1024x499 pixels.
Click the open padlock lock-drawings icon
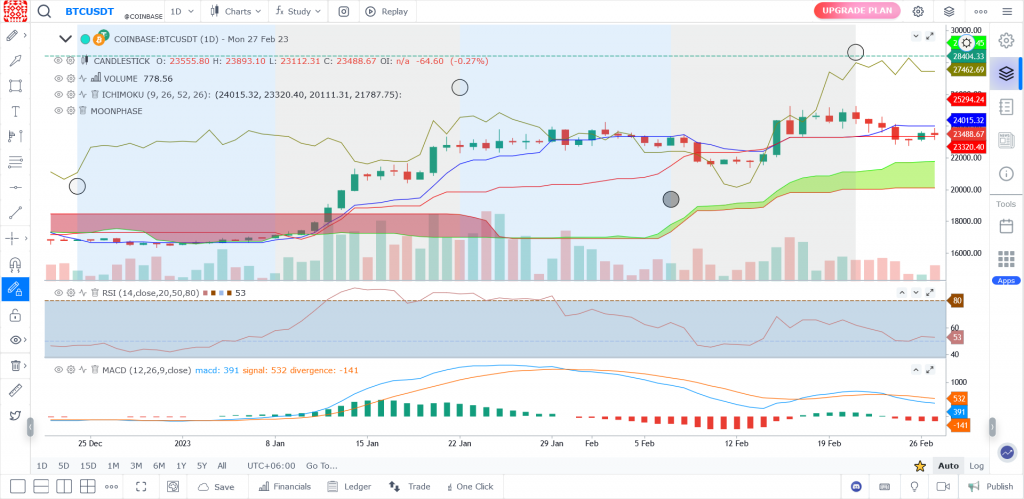16,315
